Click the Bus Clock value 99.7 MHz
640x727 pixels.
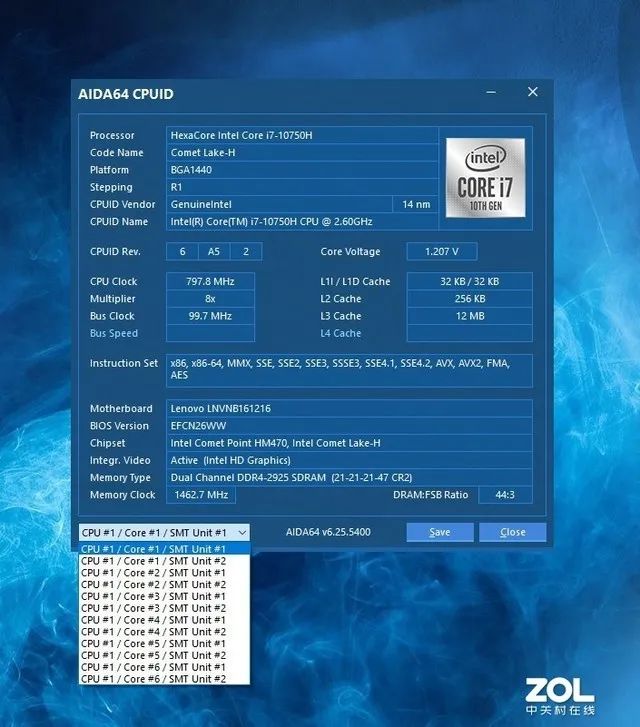click(x=210, y=316)
